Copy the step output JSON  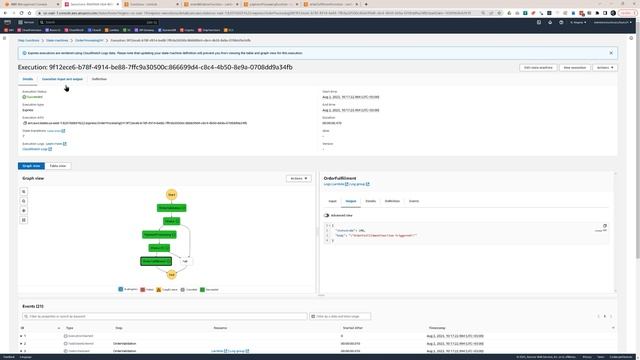click(604, 226)
